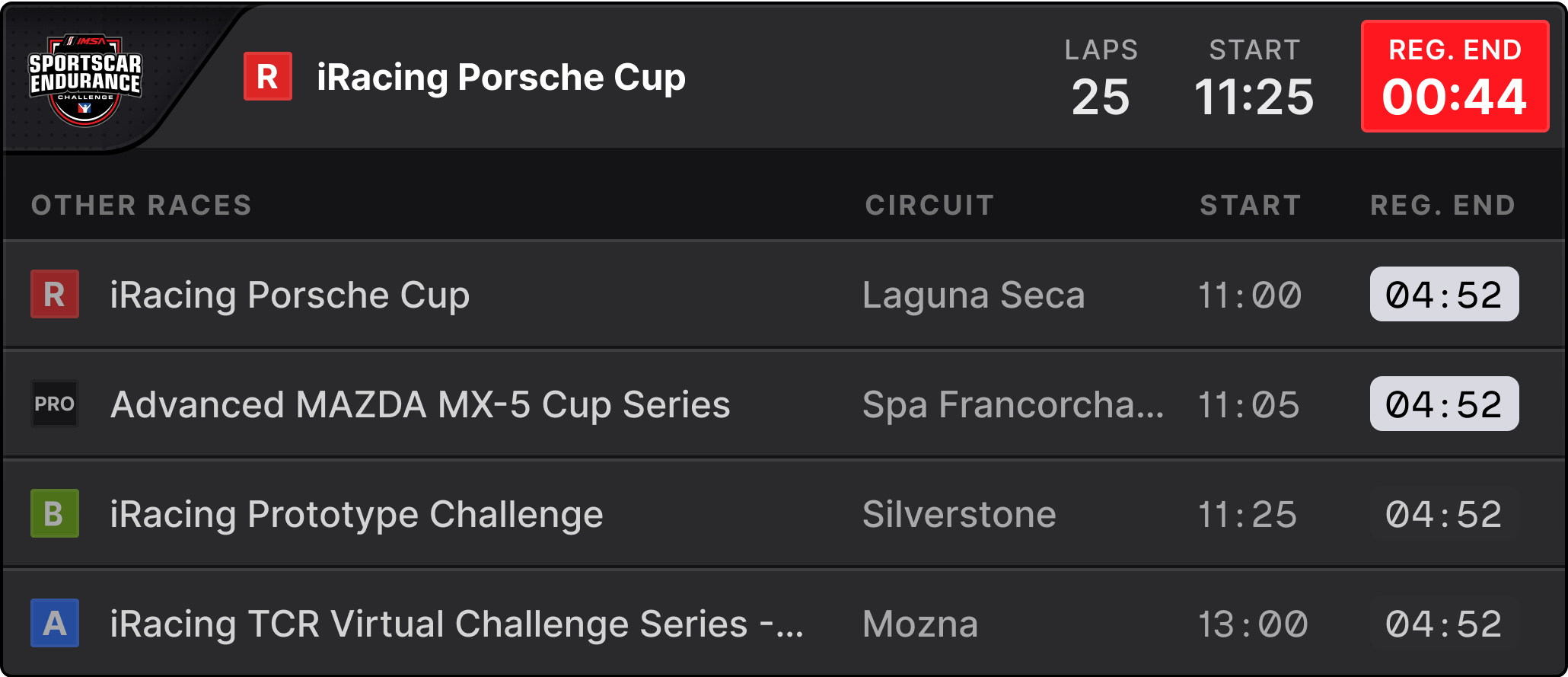Image resolution: width=1568 pixels, height=677 pixels.
Task: Open the iRacing TCR Virtual Challenge Series race
Action: click(457, 624)
